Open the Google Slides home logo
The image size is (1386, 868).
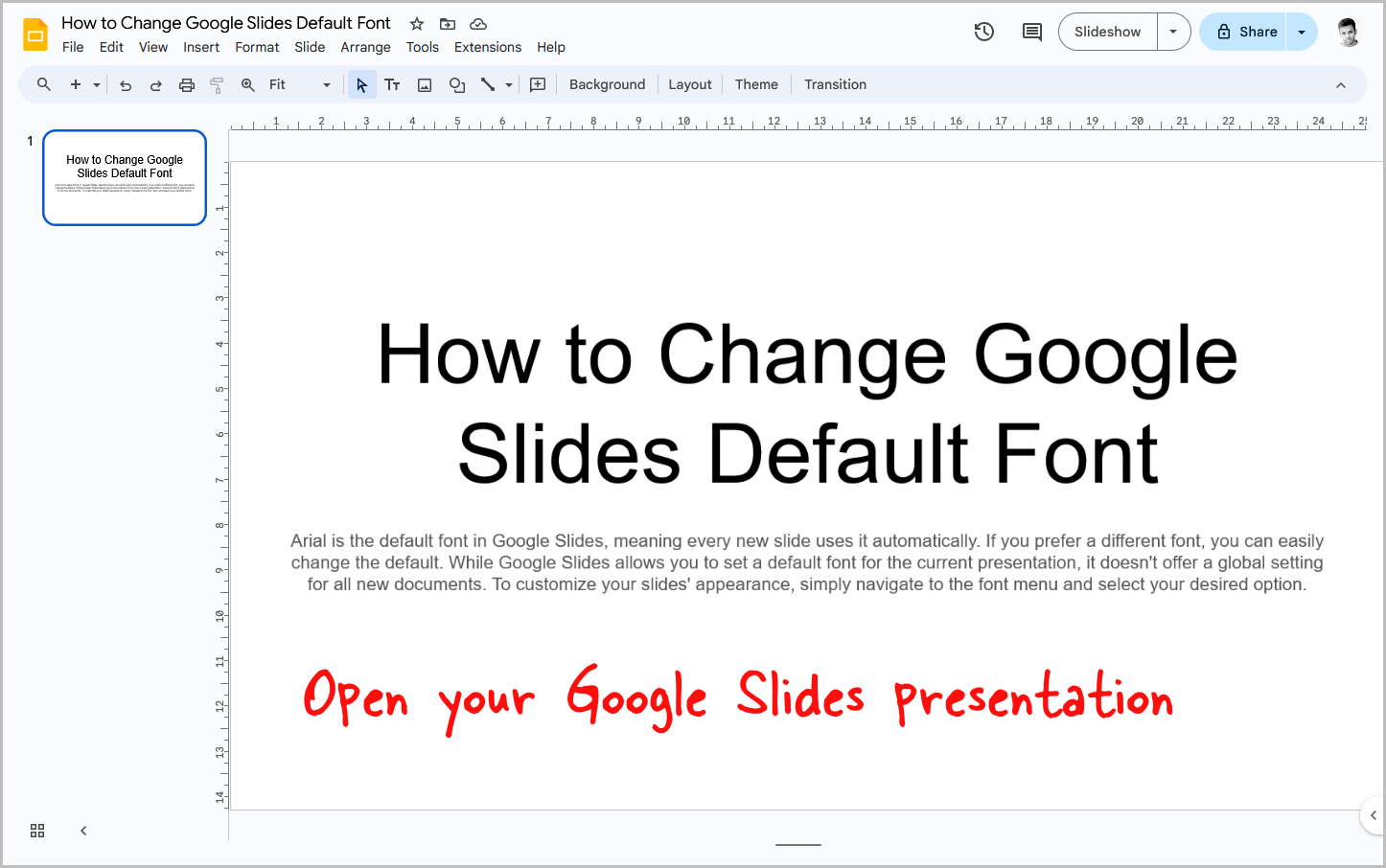click(x=35, y=34)
